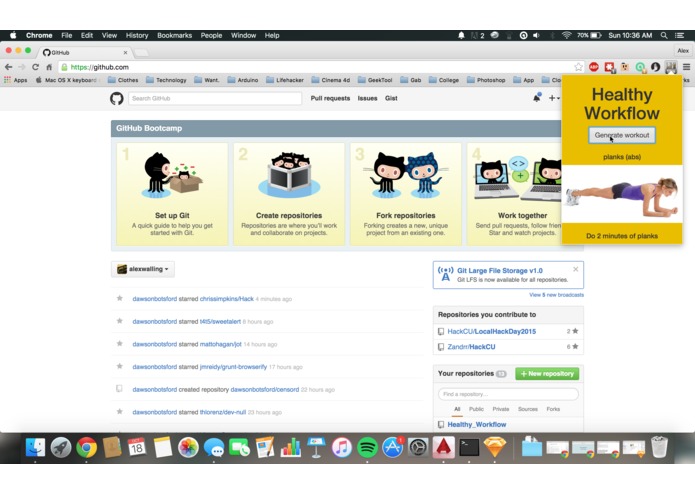Open the Cinema 4d bookmarks folder
Viewport: 695px width, 494px height.
tap(331, 80)
